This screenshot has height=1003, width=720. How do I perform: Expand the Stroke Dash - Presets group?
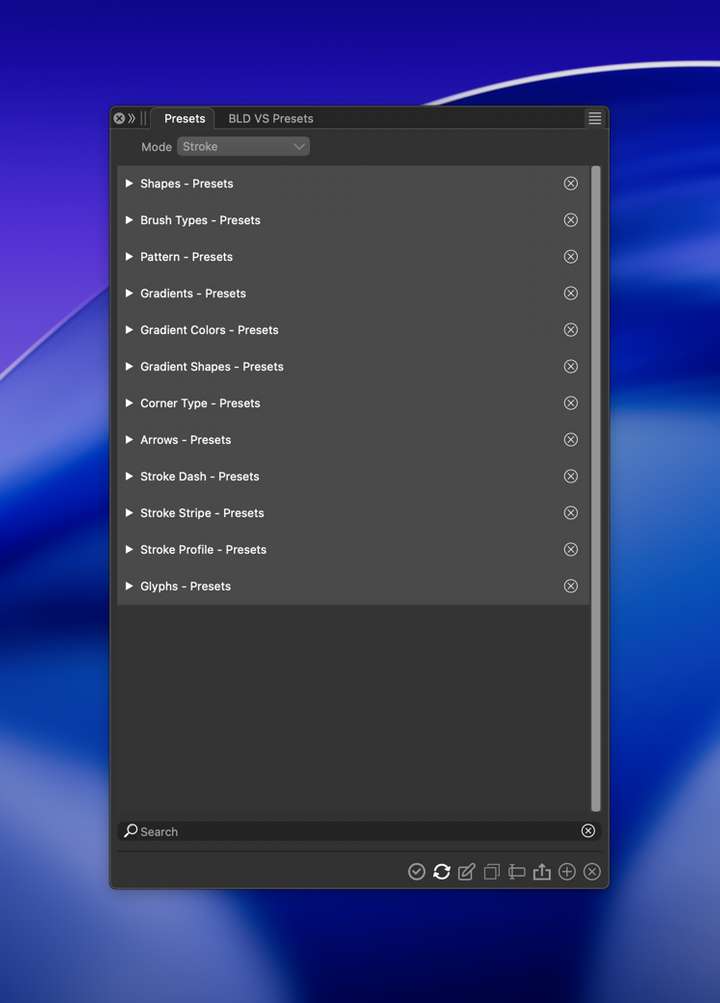point(129,477)
